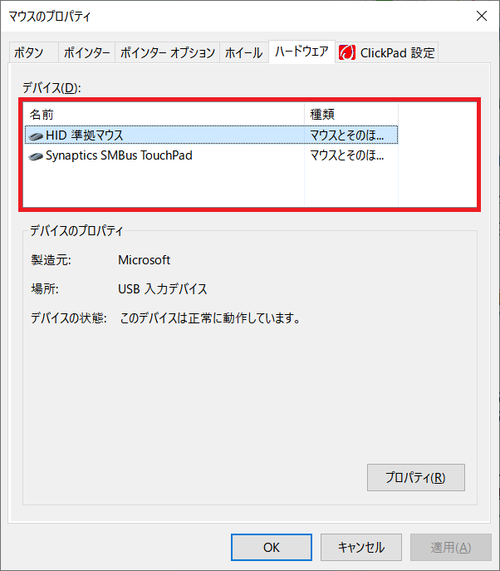Click the Synaptics SMBus TouchPad device icon
This screenshot has width=500, height=571.
pos(36,157)
